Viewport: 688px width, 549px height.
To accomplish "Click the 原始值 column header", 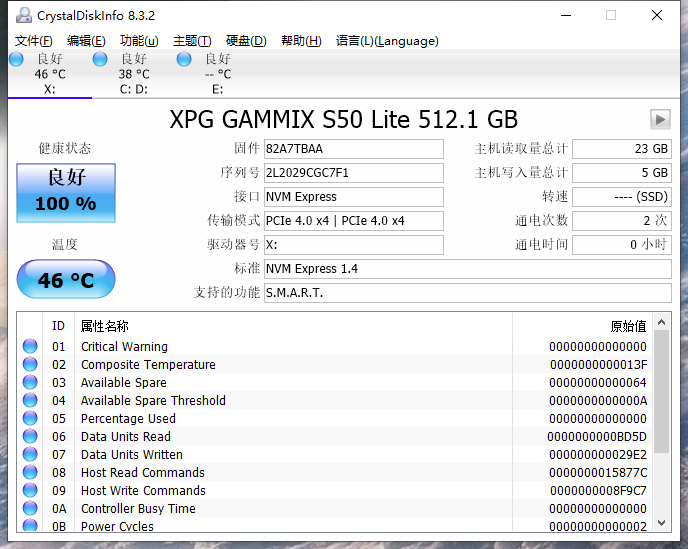I will (628, 326).
